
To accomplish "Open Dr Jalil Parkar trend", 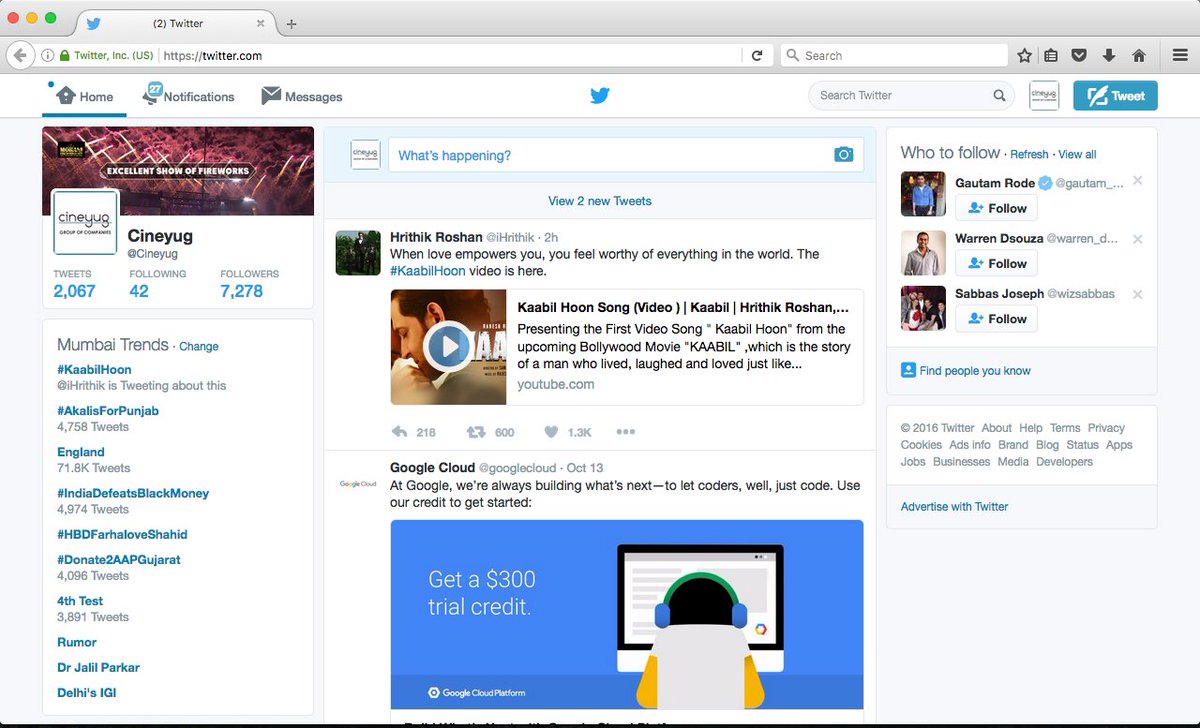I will point(98,667).
